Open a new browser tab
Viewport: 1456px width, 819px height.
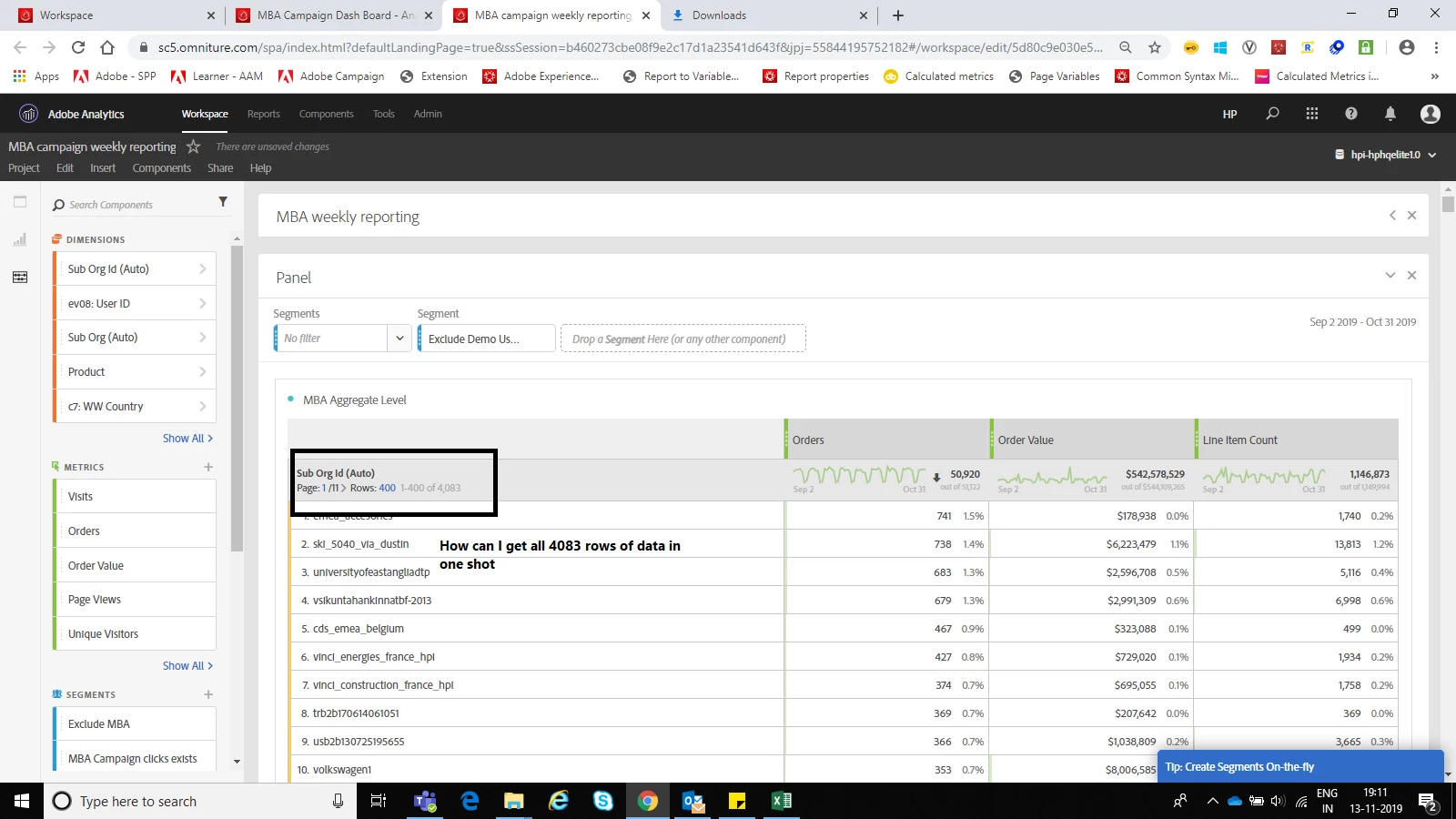point(898,15)
